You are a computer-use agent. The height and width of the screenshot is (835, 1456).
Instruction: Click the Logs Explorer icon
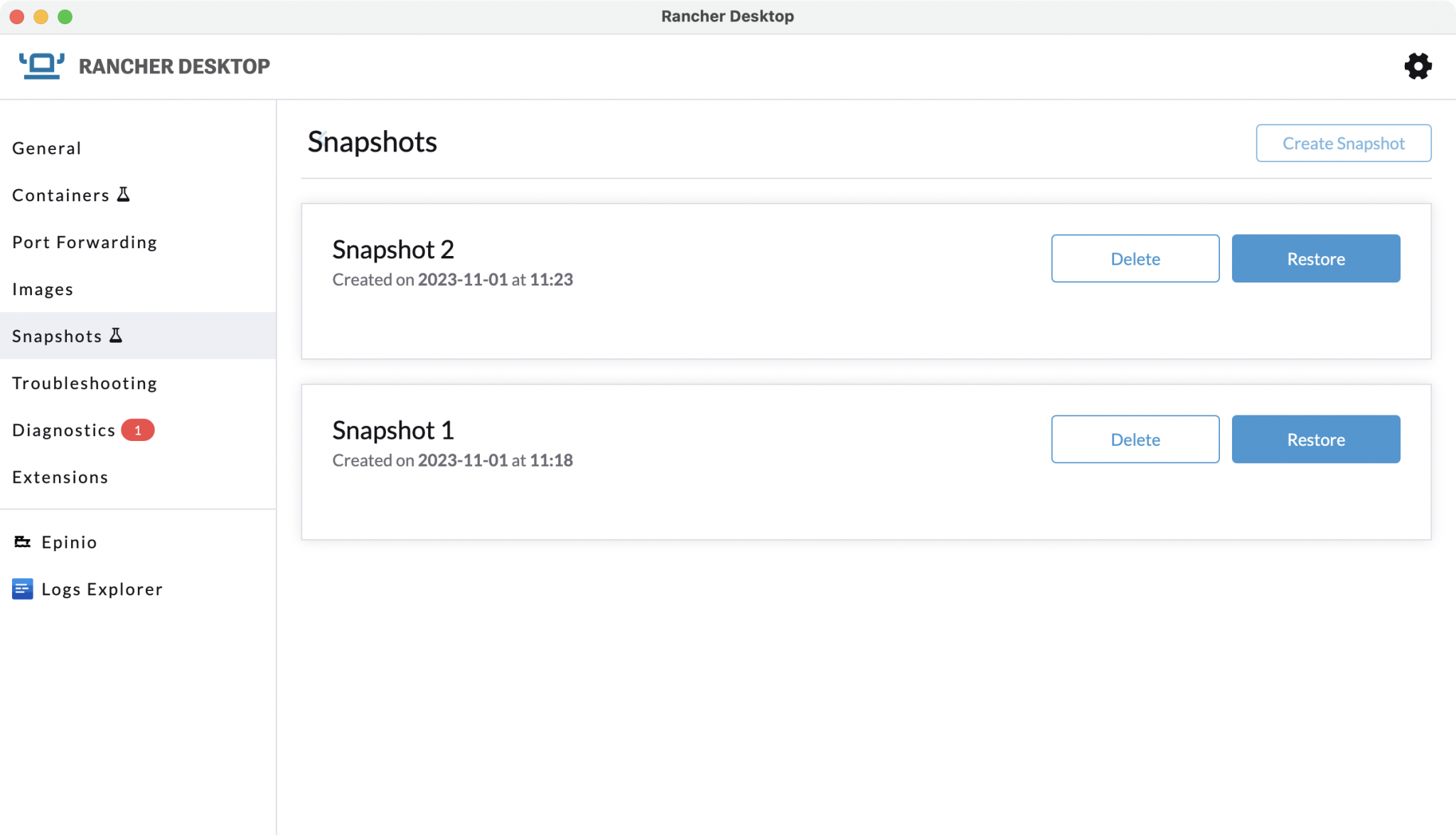(22, 589)
